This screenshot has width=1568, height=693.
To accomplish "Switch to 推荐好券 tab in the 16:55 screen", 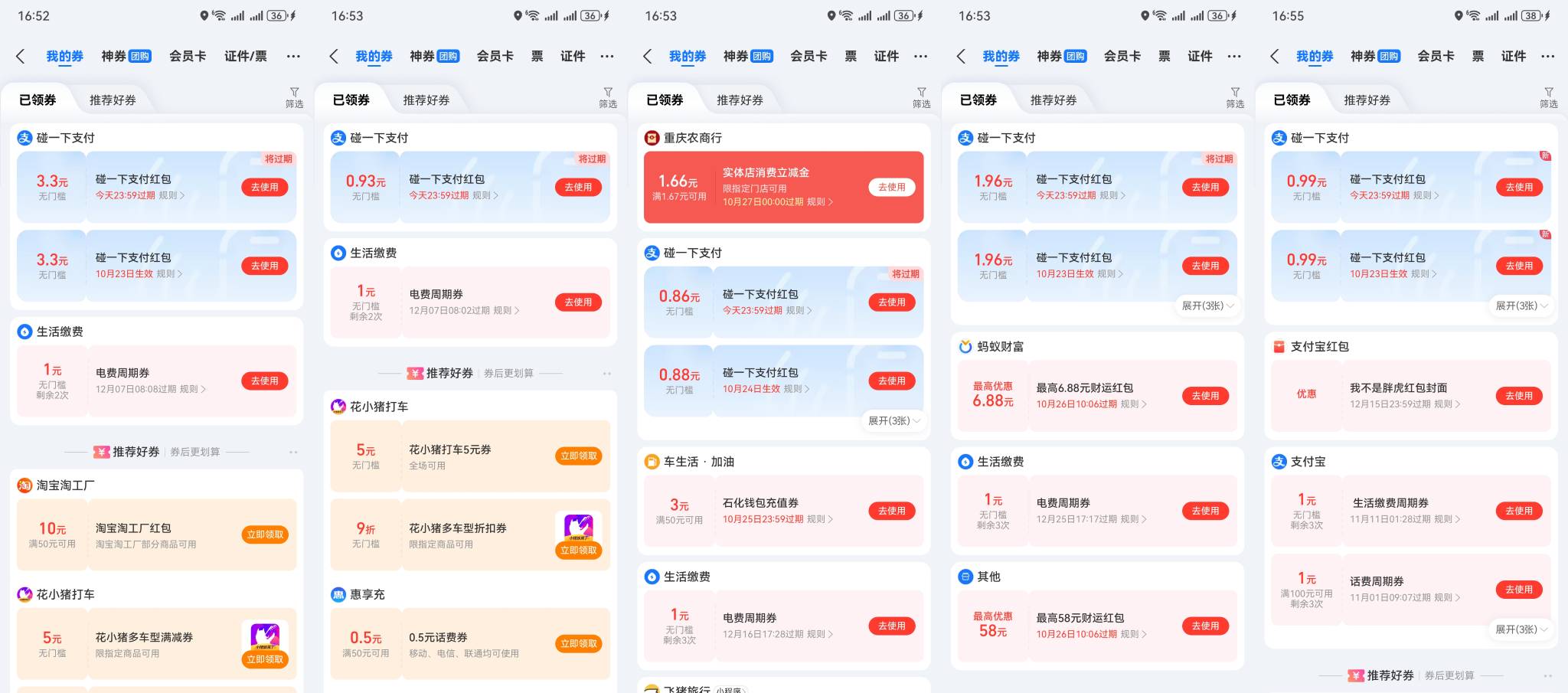I will coord(1367,100).
